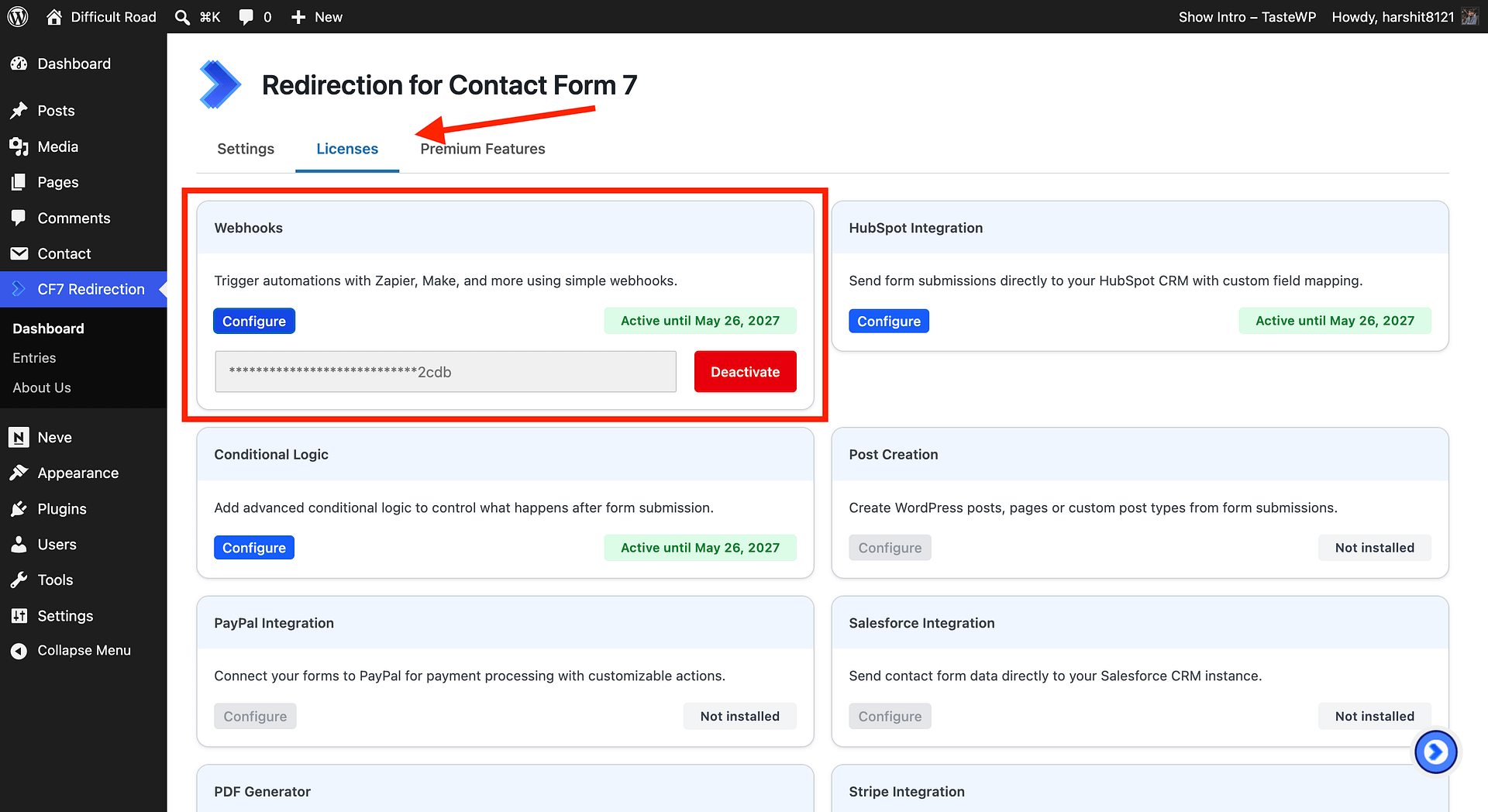
Task: Click the Plugins plug icon
Action: (19, 508)
